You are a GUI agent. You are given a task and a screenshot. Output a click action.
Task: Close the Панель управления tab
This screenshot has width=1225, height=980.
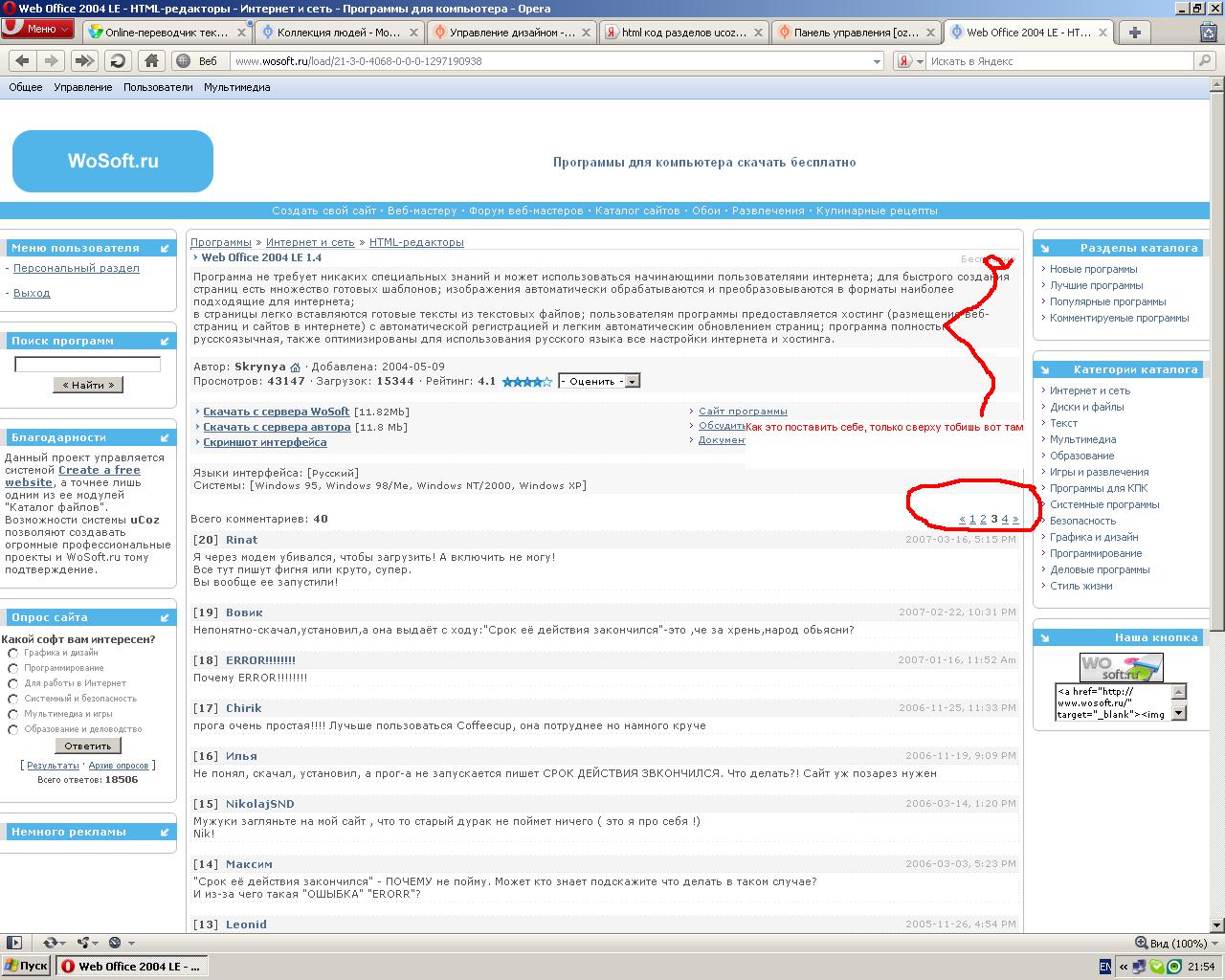[930, 32]
